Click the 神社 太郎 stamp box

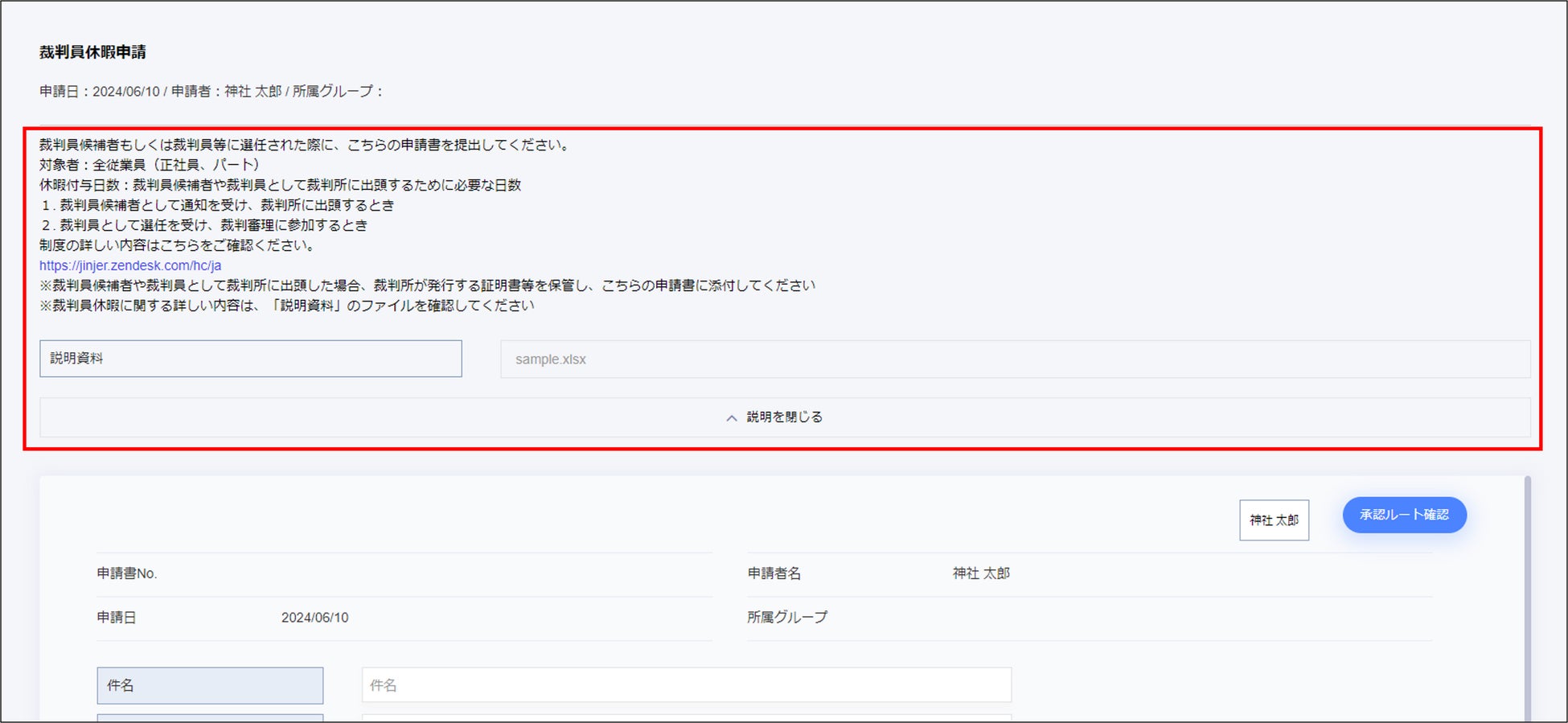1274,520
